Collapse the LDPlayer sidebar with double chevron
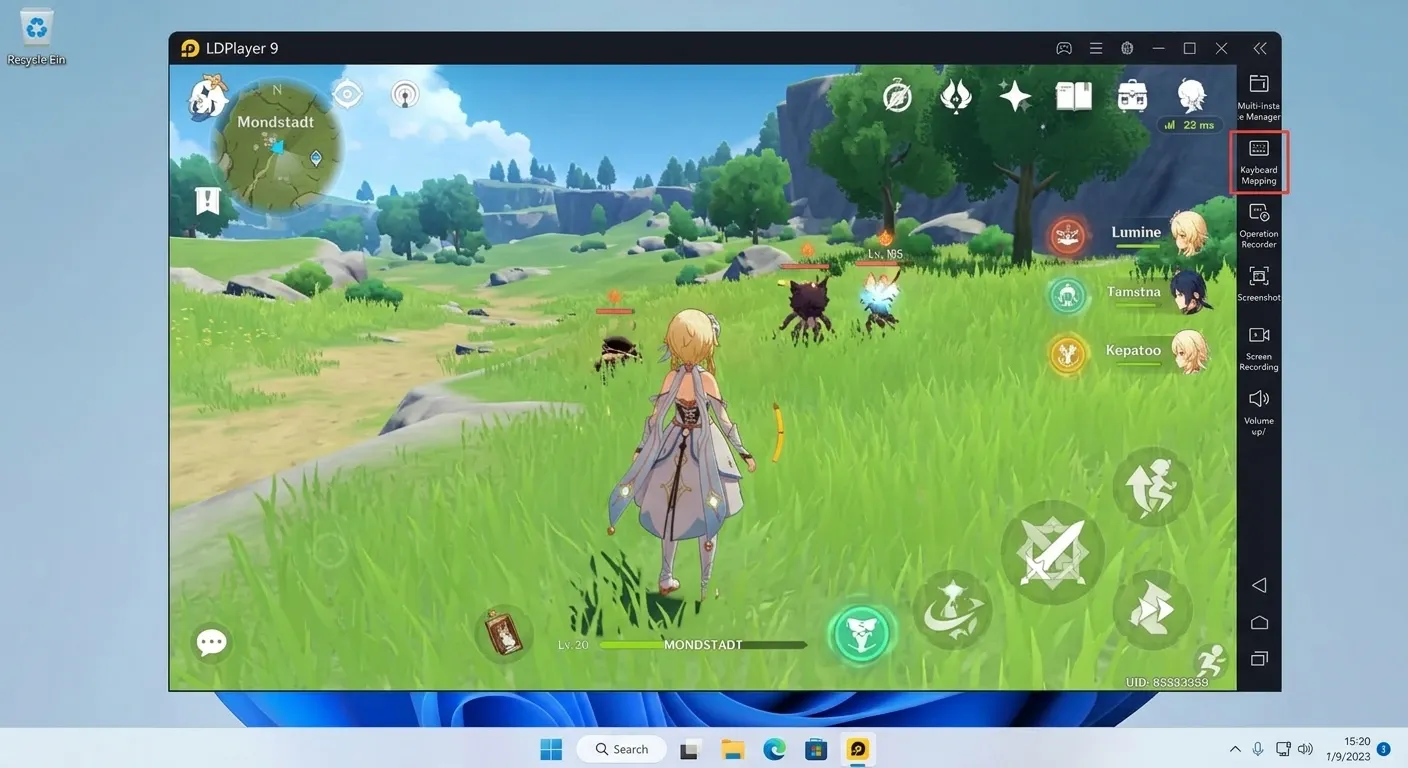Screen dimensions: 1408x768 pyautogui.click(x=1260, y=48)
